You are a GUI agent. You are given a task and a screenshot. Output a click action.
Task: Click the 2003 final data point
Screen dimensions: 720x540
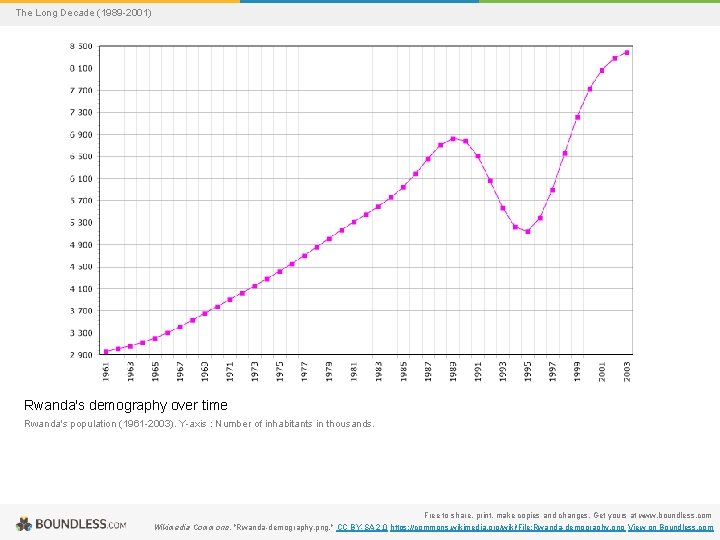(627, 53)
